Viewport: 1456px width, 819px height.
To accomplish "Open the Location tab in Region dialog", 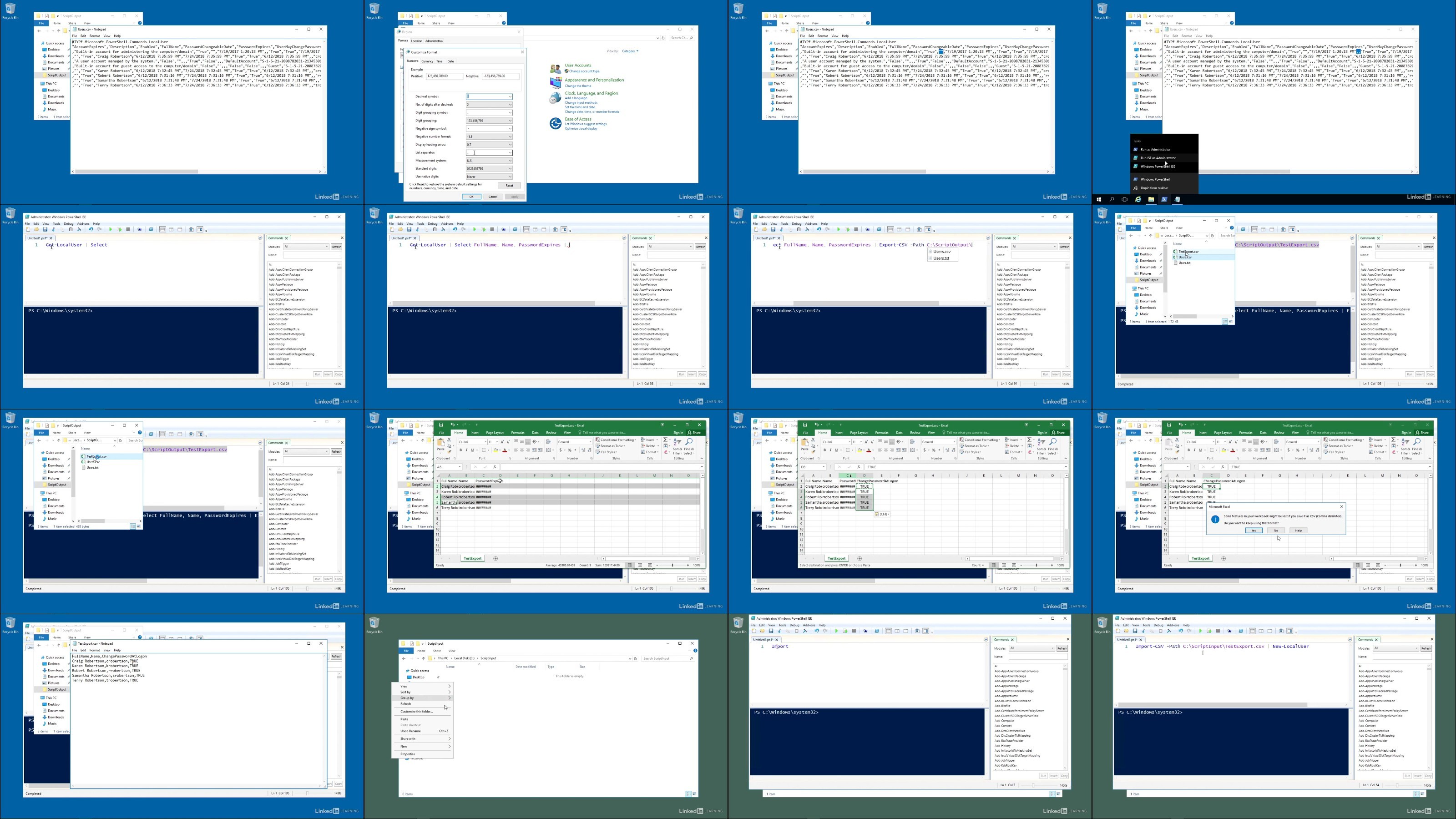I will tap(417, 40).
